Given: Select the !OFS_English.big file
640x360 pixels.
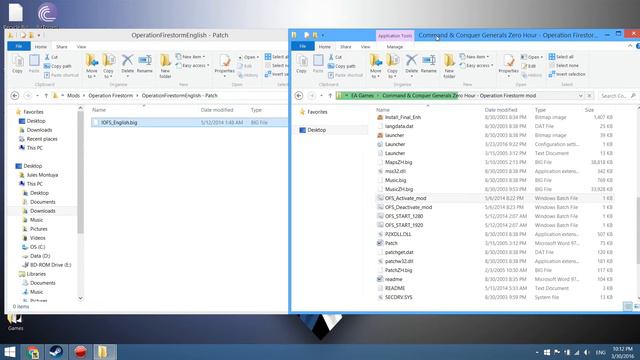Looking at the screenshot, I should point(189,122).
